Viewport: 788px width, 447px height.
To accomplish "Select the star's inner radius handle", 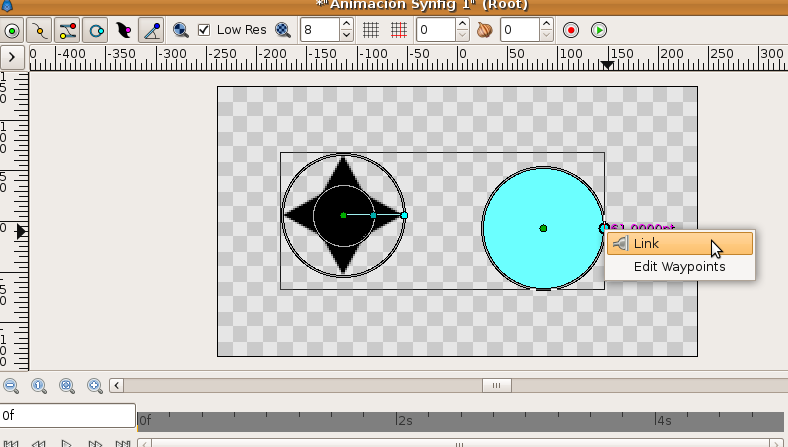I will (373, 215).
